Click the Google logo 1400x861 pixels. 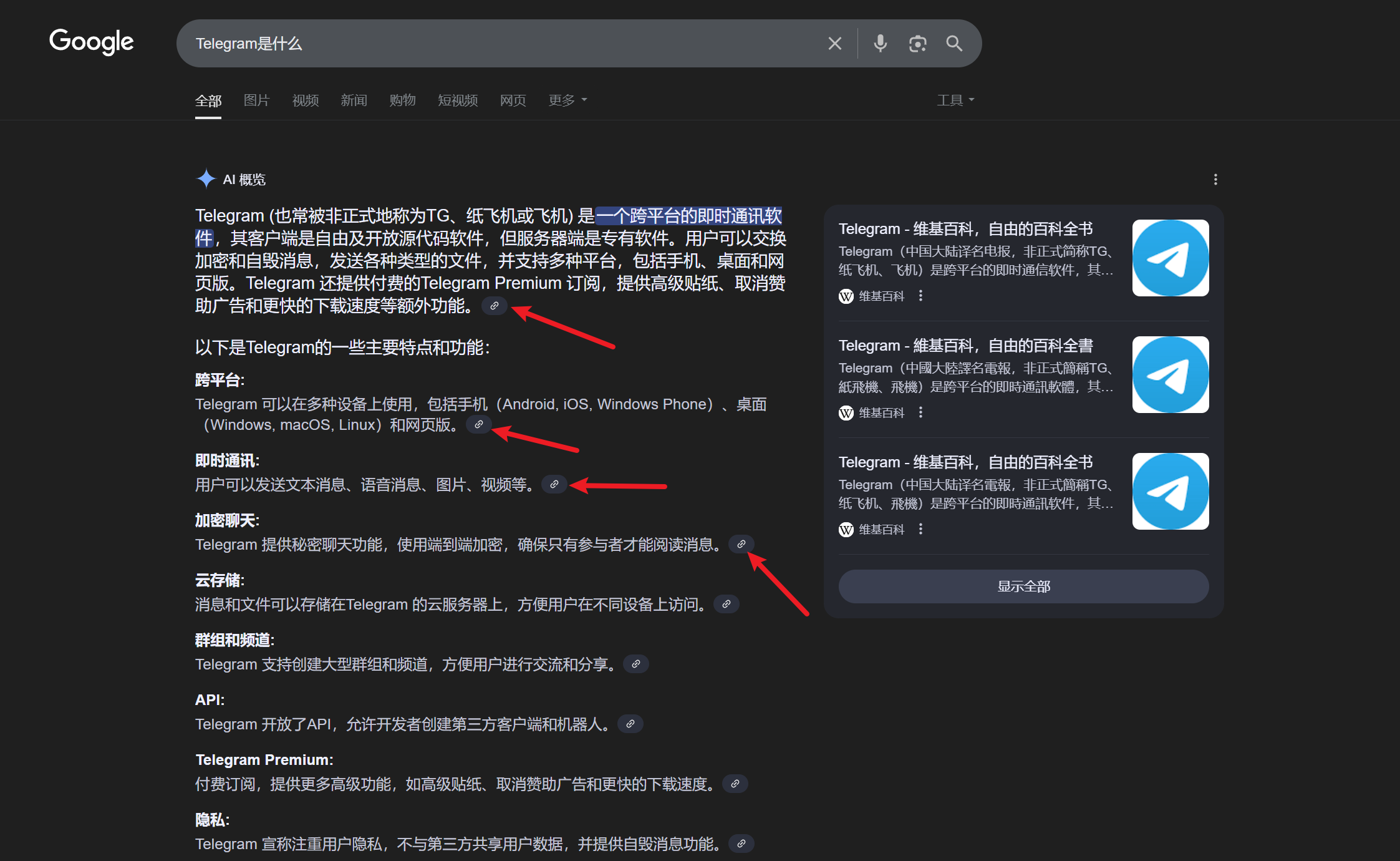click(x=92, y=42)
